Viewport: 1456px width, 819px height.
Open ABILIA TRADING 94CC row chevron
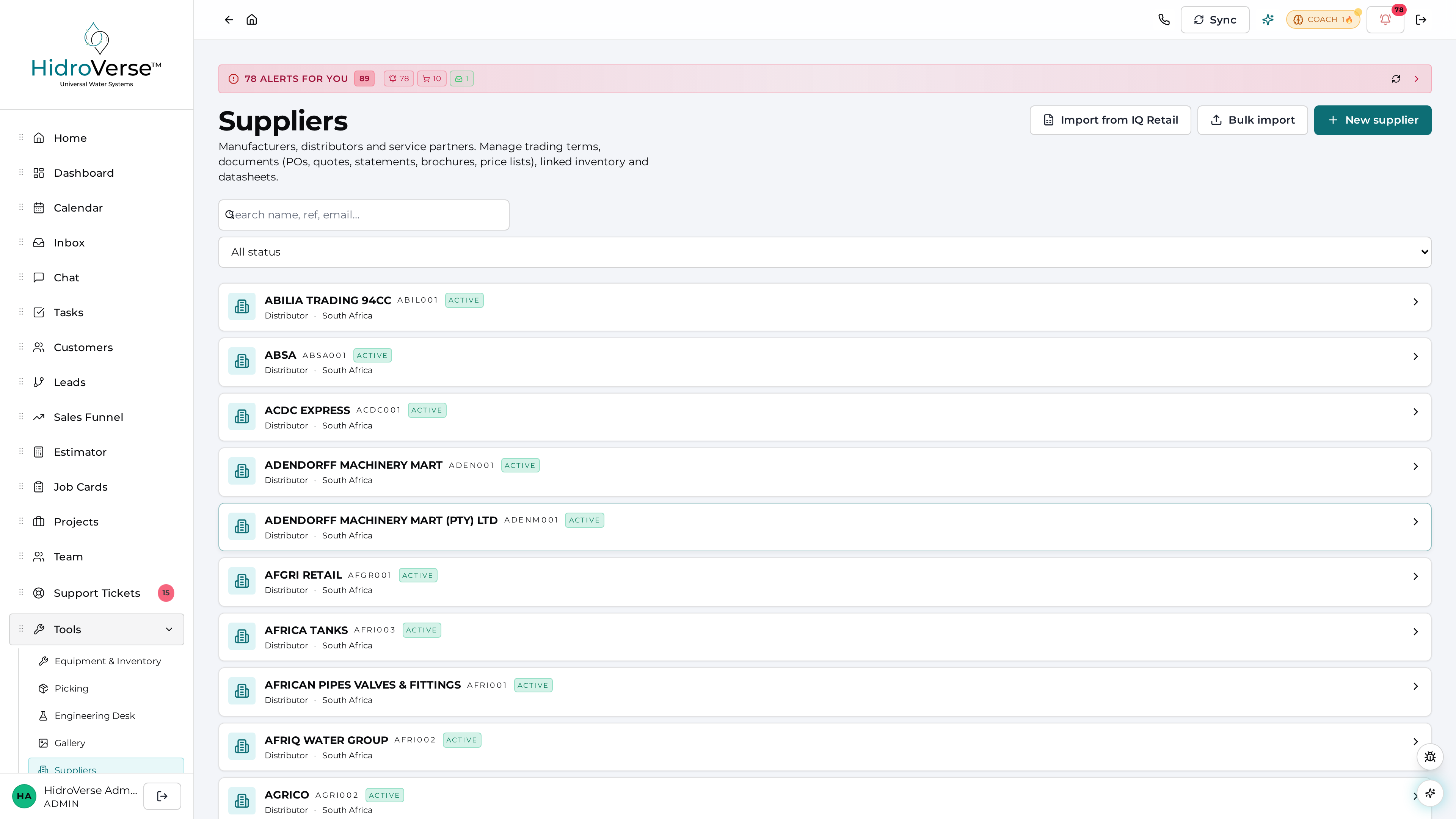(1415, 302)
